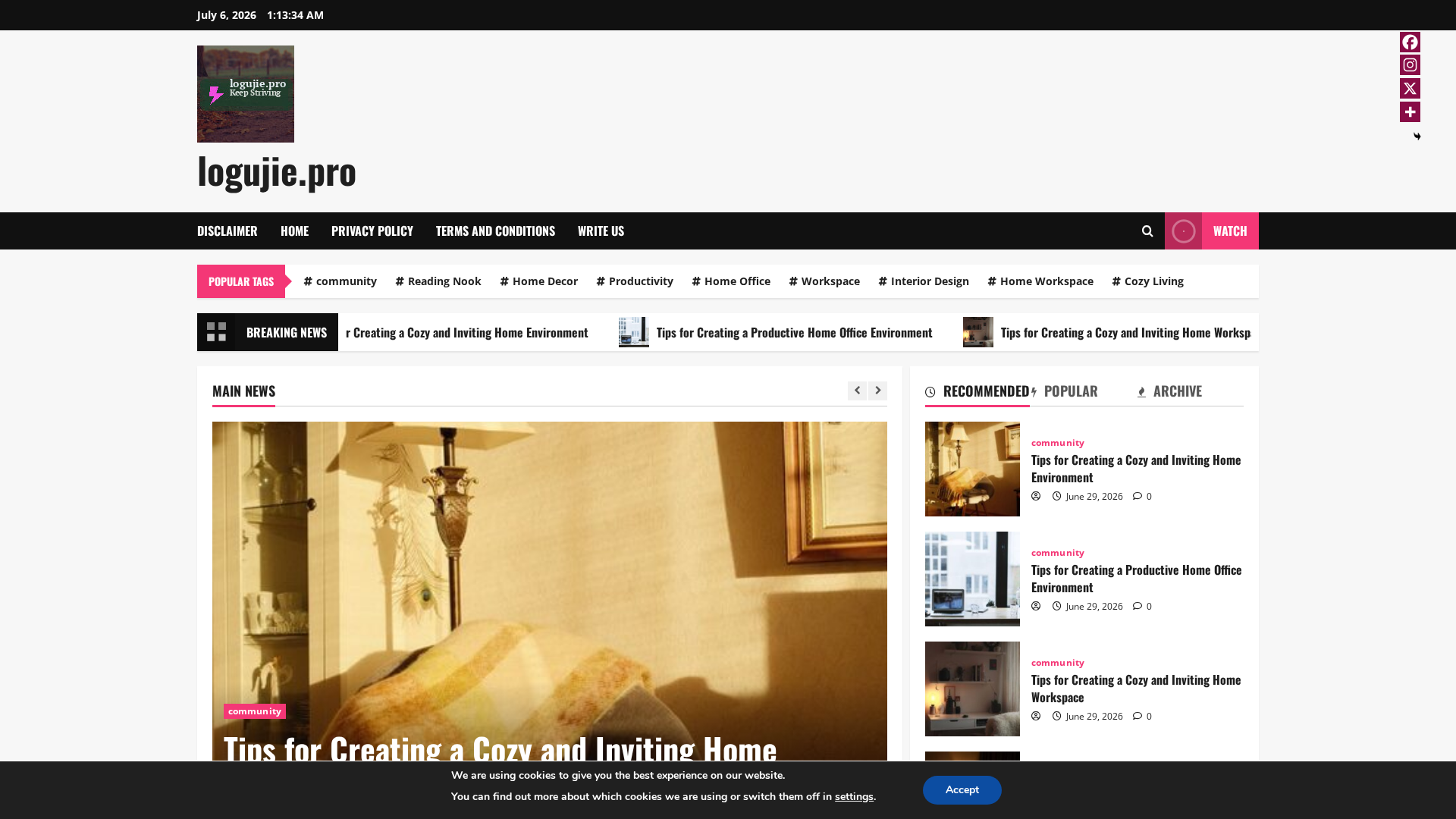
Task: Select the Home Office tag
Action: [x=731, y=281]
